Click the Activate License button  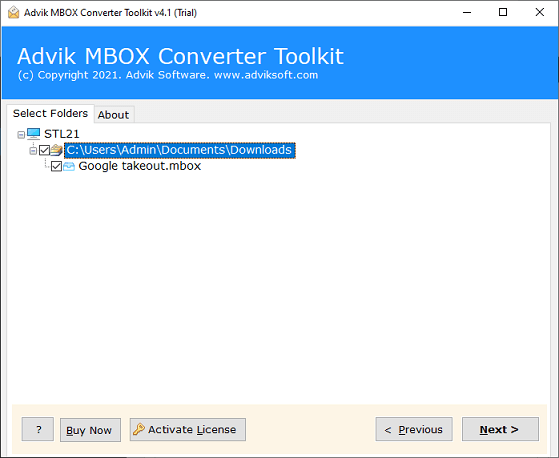(188, 429)
